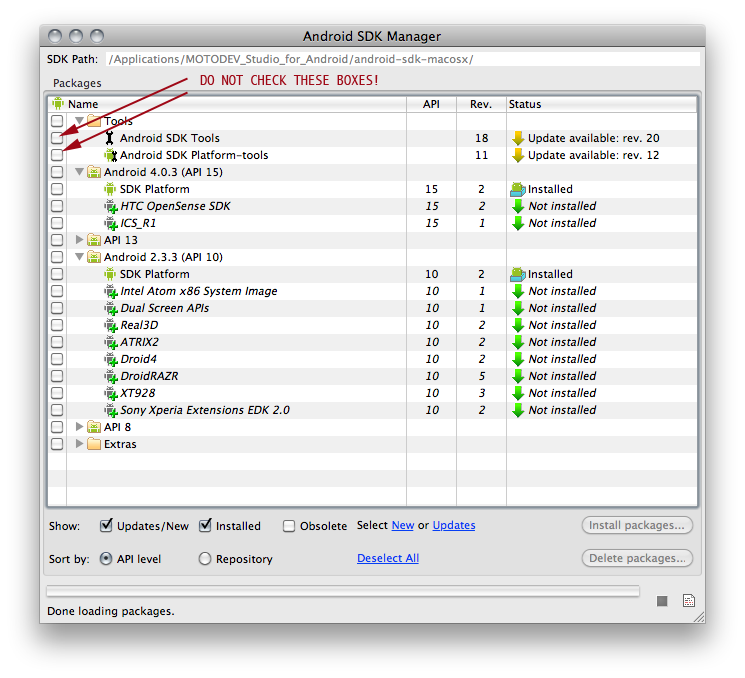Check the API 13 folder checkbox
Image resolution: width=745 pixels, height=678 pixels.
[x=57, y=240]
